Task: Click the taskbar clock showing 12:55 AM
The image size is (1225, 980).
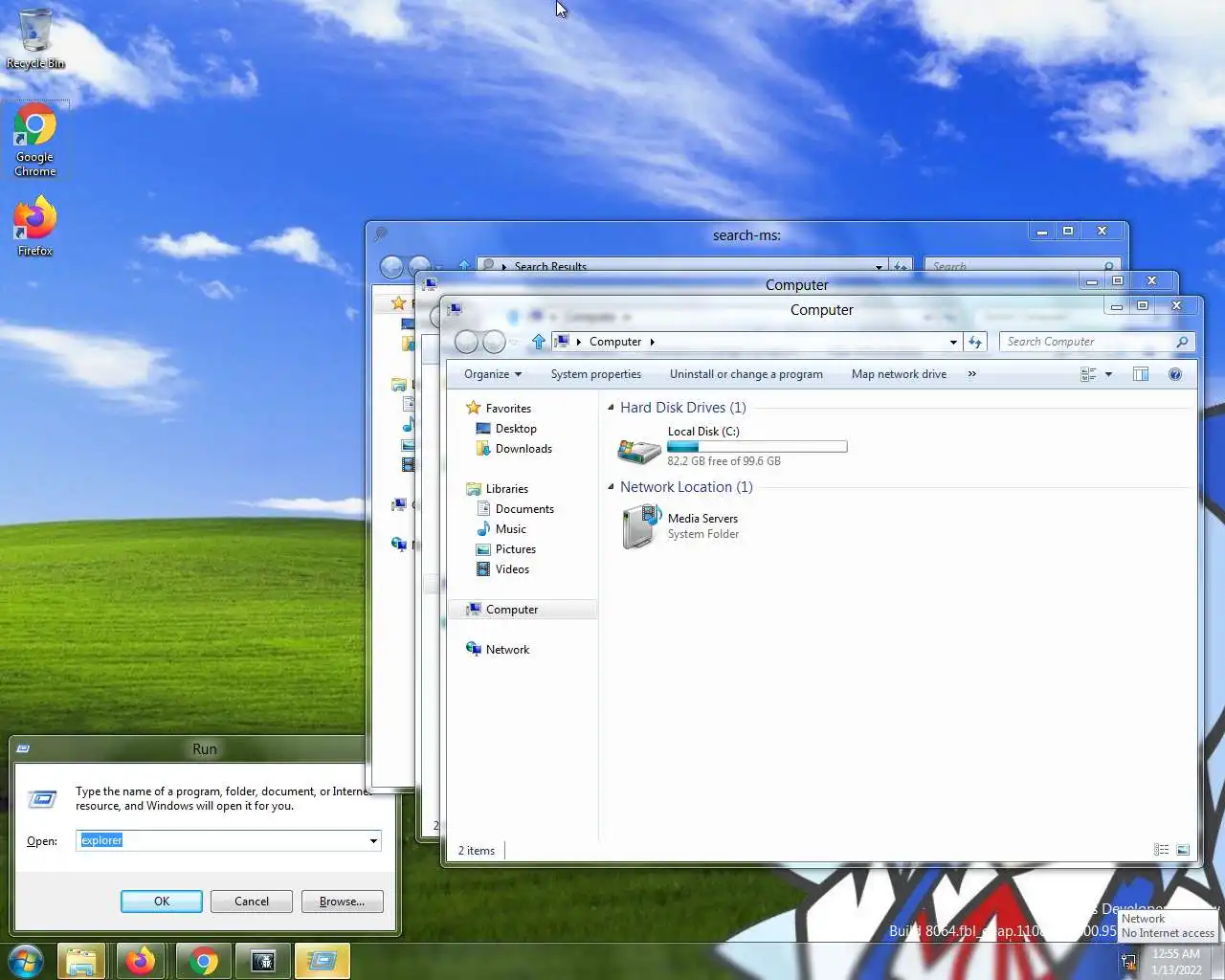Action: pos(1176,962)
